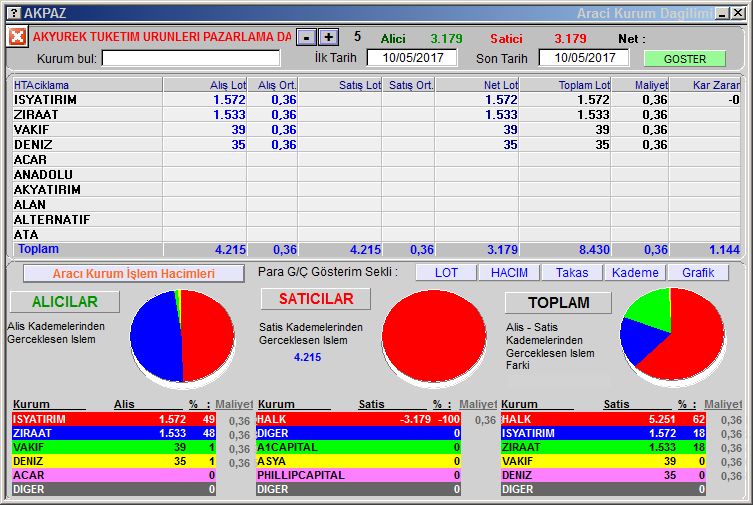Click the ALICILAR button
The image size is (753, 505).
tap(65, 301)
